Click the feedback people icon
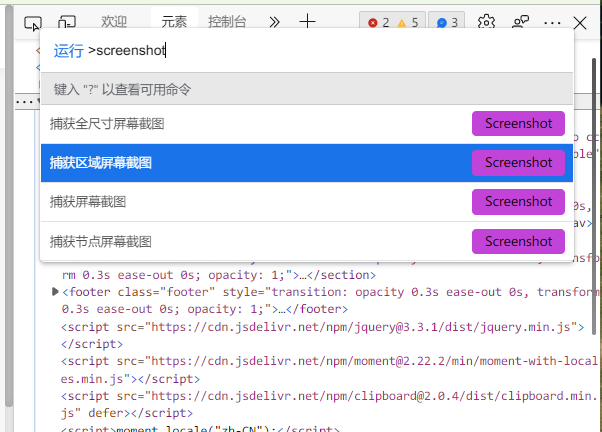This screenshot has width=602, height=432. click(520, 21)
